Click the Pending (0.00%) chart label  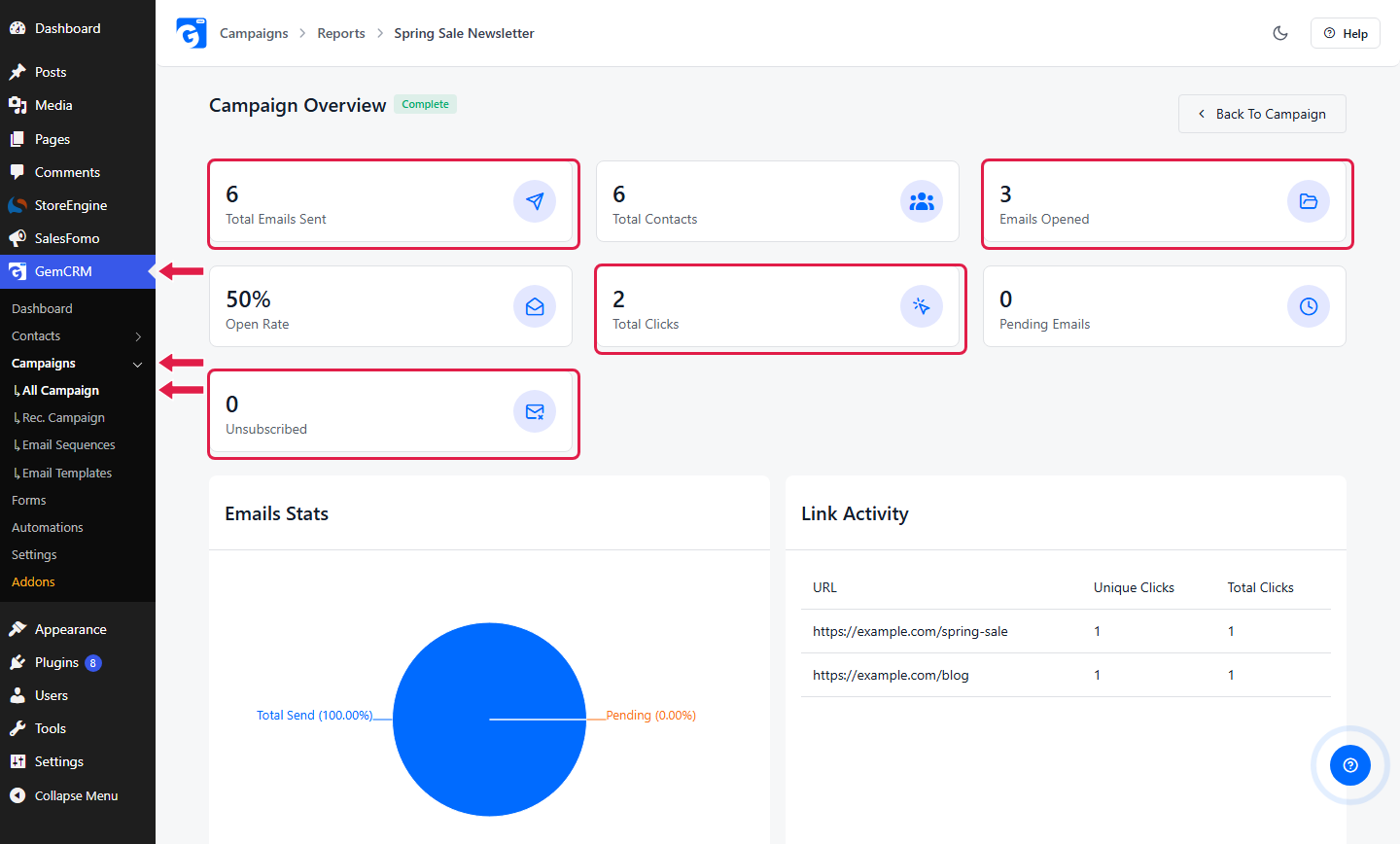click(x=650, y=715)
